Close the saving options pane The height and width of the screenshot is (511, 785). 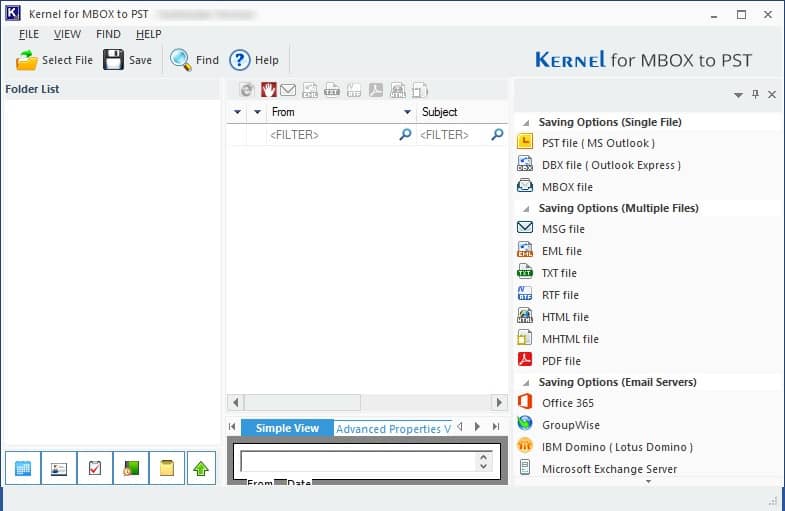pyautogui.click(x=772, y=95)
